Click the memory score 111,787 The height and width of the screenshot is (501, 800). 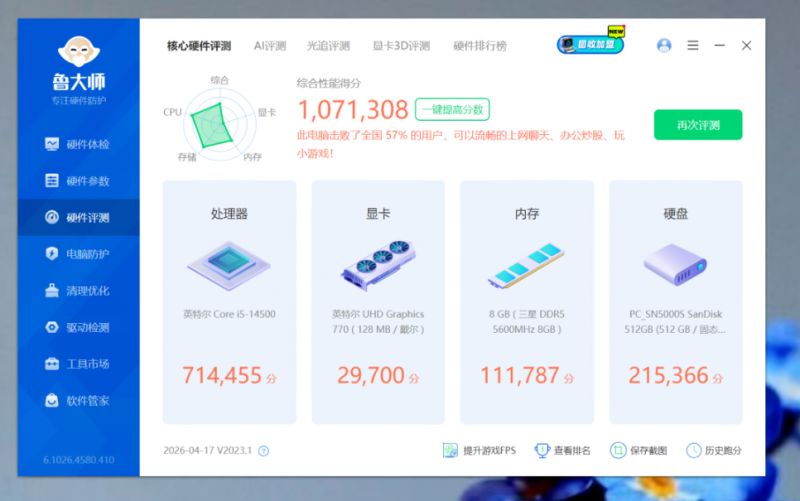click(x=520, y=375)
